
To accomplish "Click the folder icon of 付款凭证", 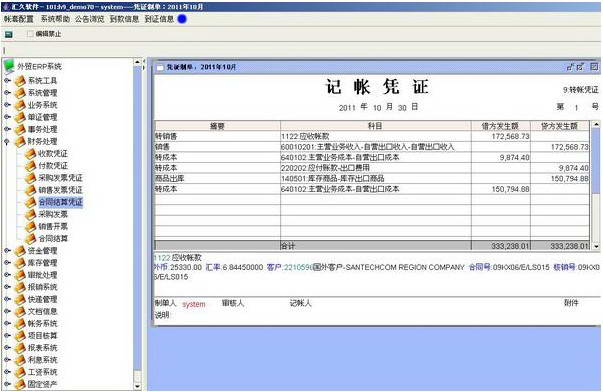I will 30,166.
